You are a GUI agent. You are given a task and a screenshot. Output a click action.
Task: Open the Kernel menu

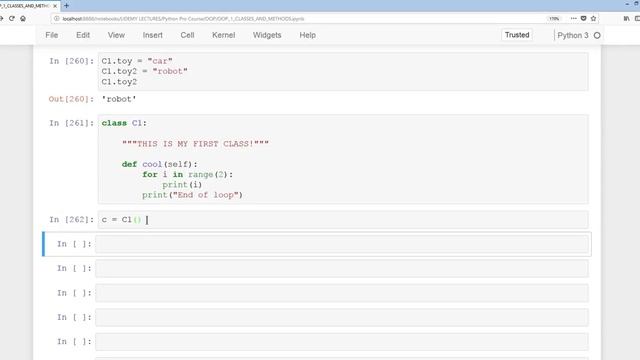click(x=224, y=35)
